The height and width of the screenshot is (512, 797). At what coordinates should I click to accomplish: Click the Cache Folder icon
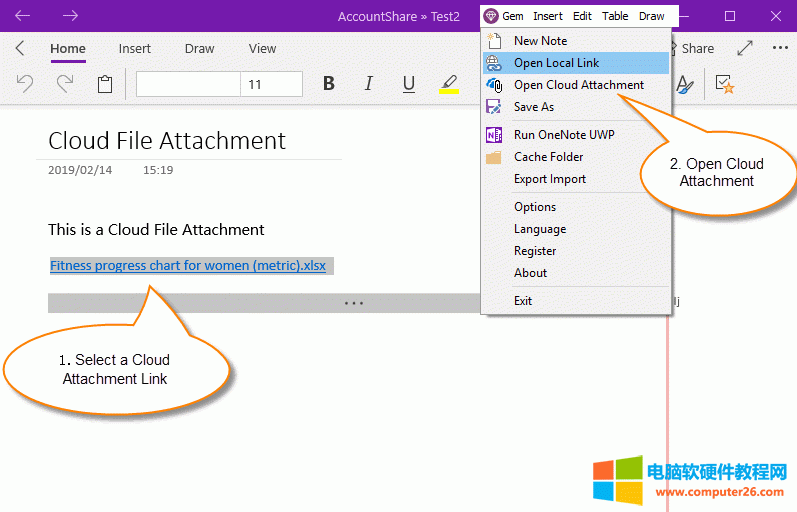[494, 157]
